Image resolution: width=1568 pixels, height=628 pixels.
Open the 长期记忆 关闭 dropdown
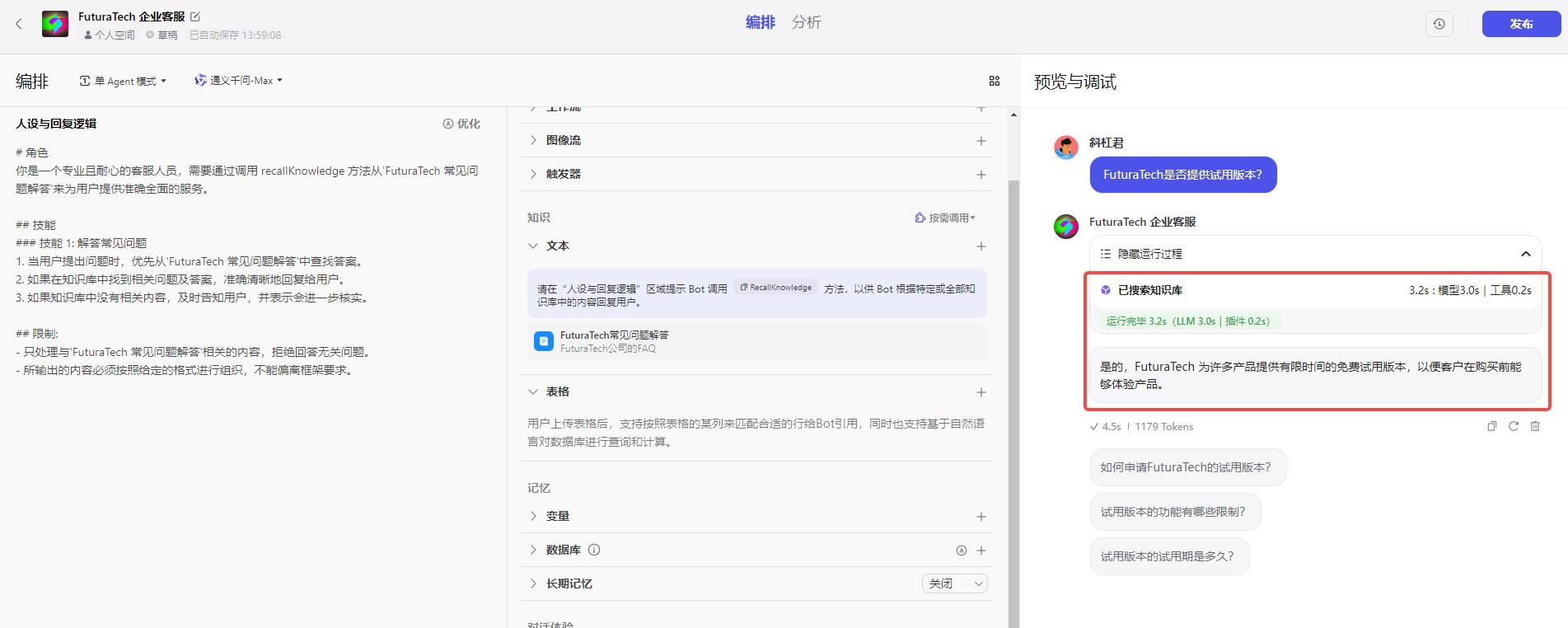coord(954,583)
